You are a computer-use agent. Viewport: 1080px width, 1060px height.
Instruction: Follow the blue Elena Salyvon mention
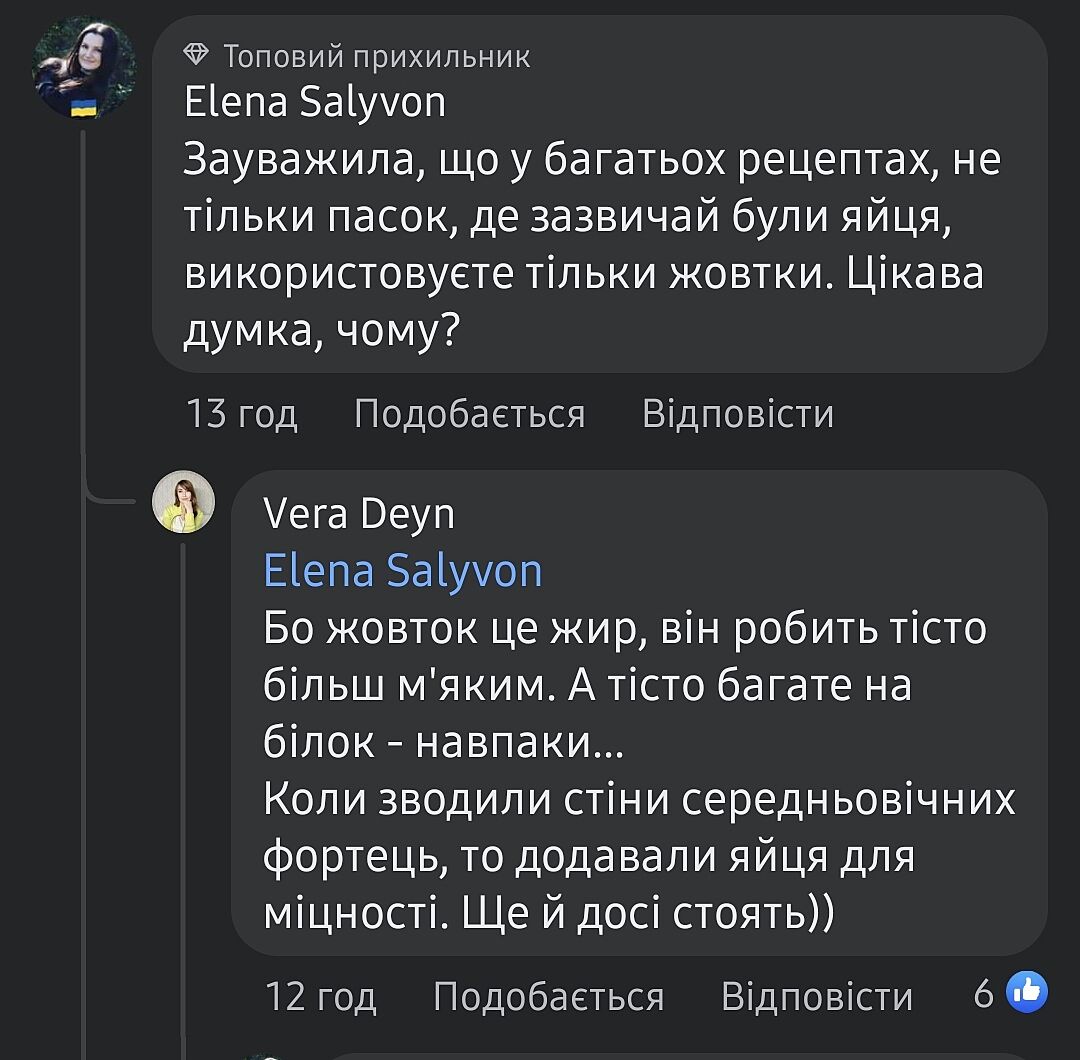[x=402, y=570]
